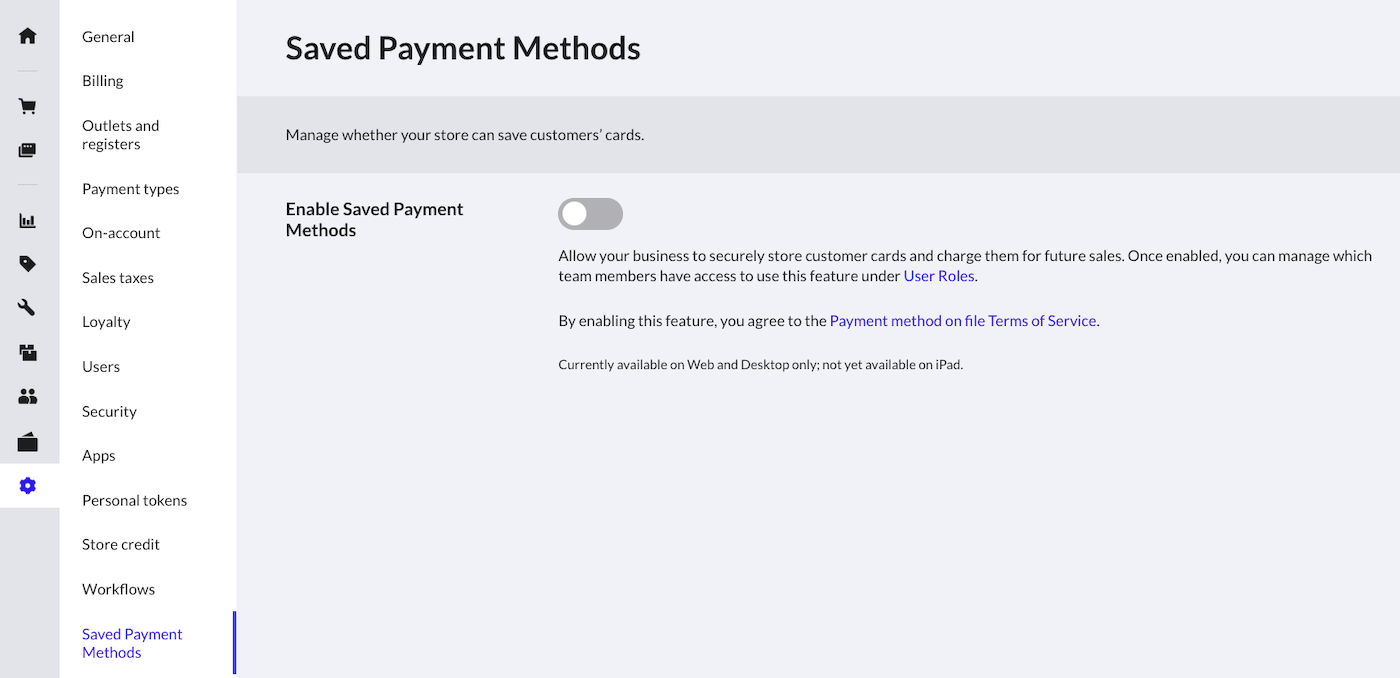This screenshot has height=678, width=1400.
Task: Select the register icon in the sidebar
Action: [27, 149]
